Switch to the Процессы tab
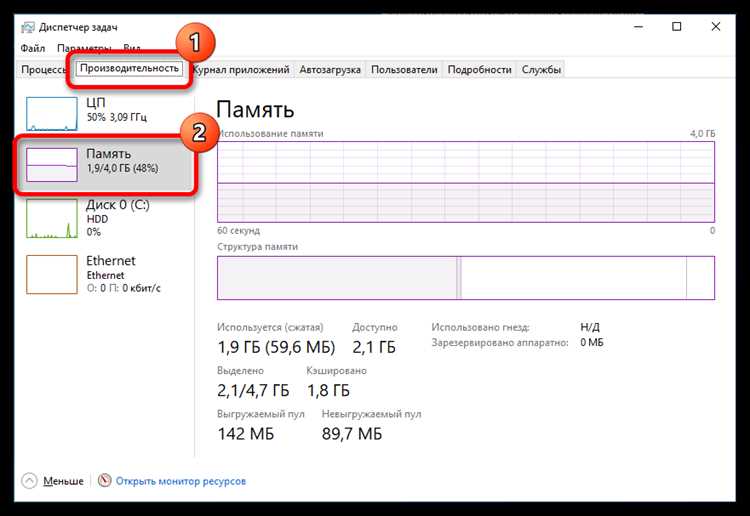The height and width of the screenshot is (516, 750). (43, 70)
